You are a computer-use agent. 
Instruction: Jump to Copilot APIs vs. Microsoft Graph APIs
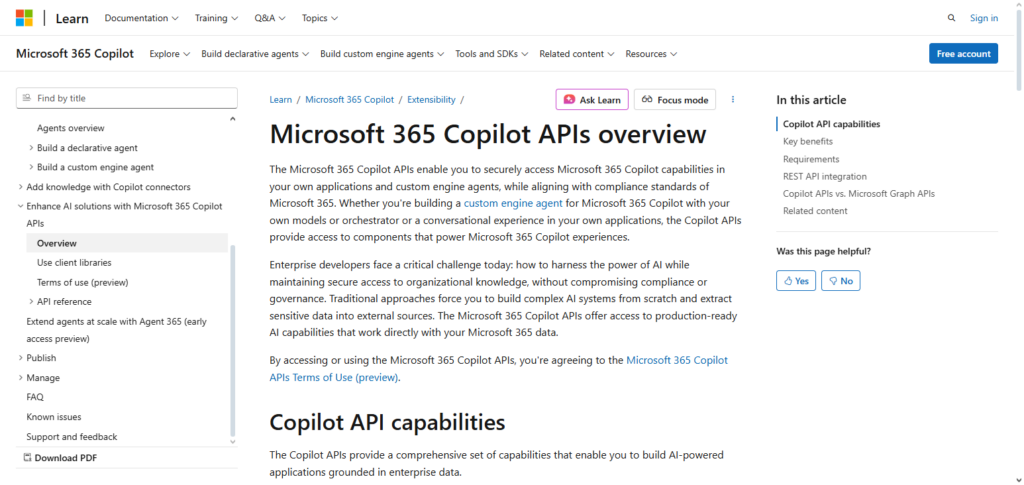pos(859,193)
